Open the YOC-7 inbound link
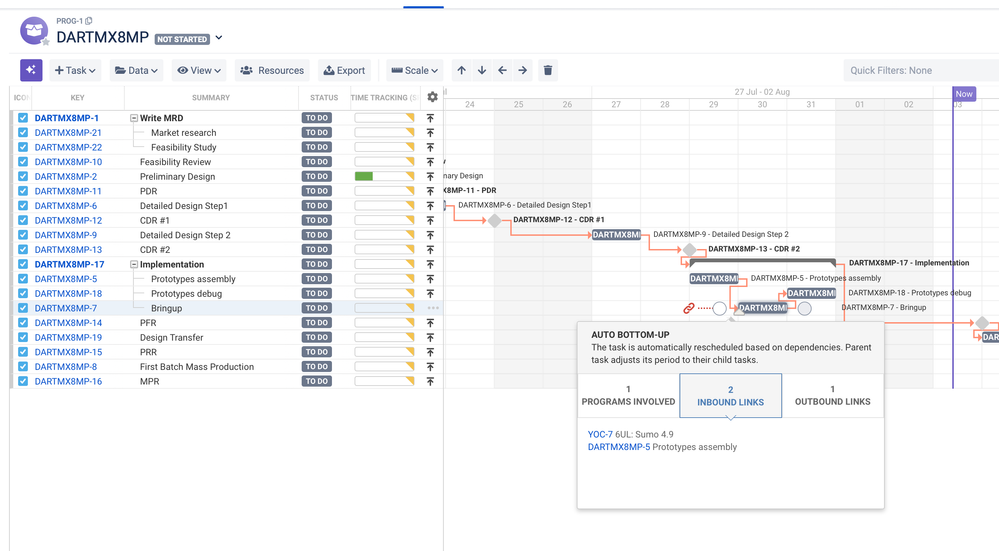 click(x=600, y=434)
